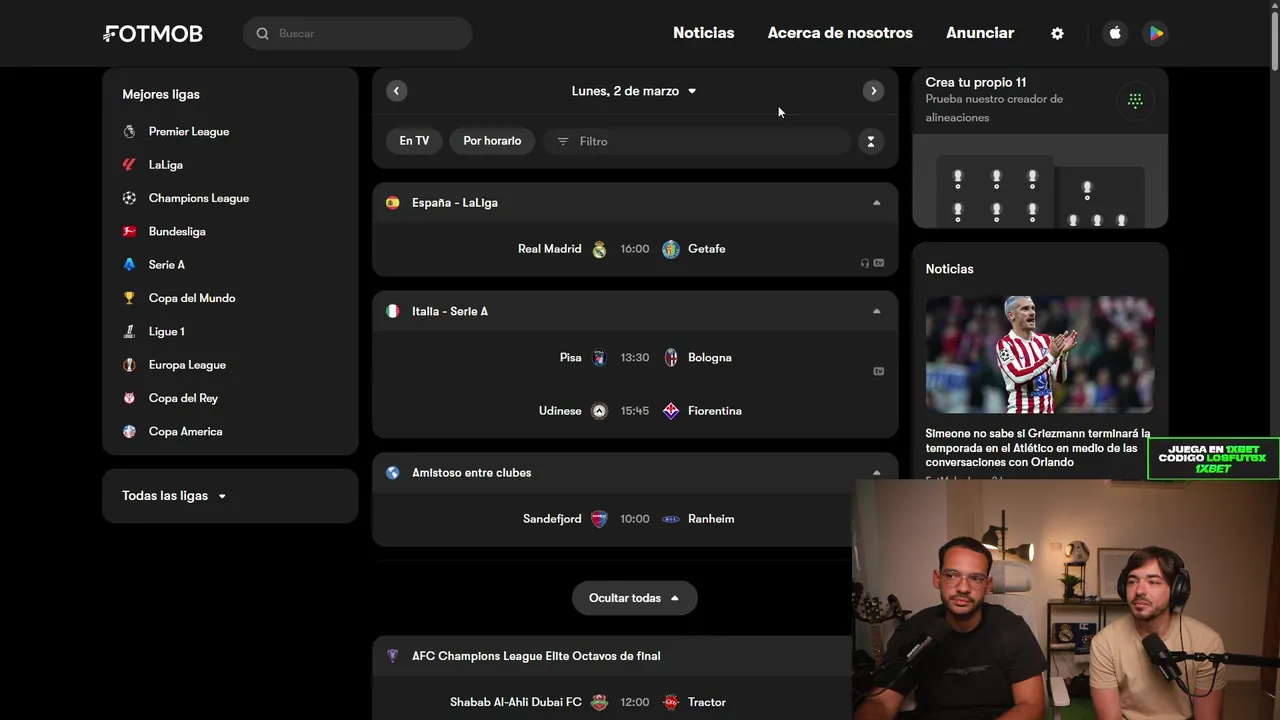
Task: Collapse the España - LaLiga section
Action: [876, 203]
